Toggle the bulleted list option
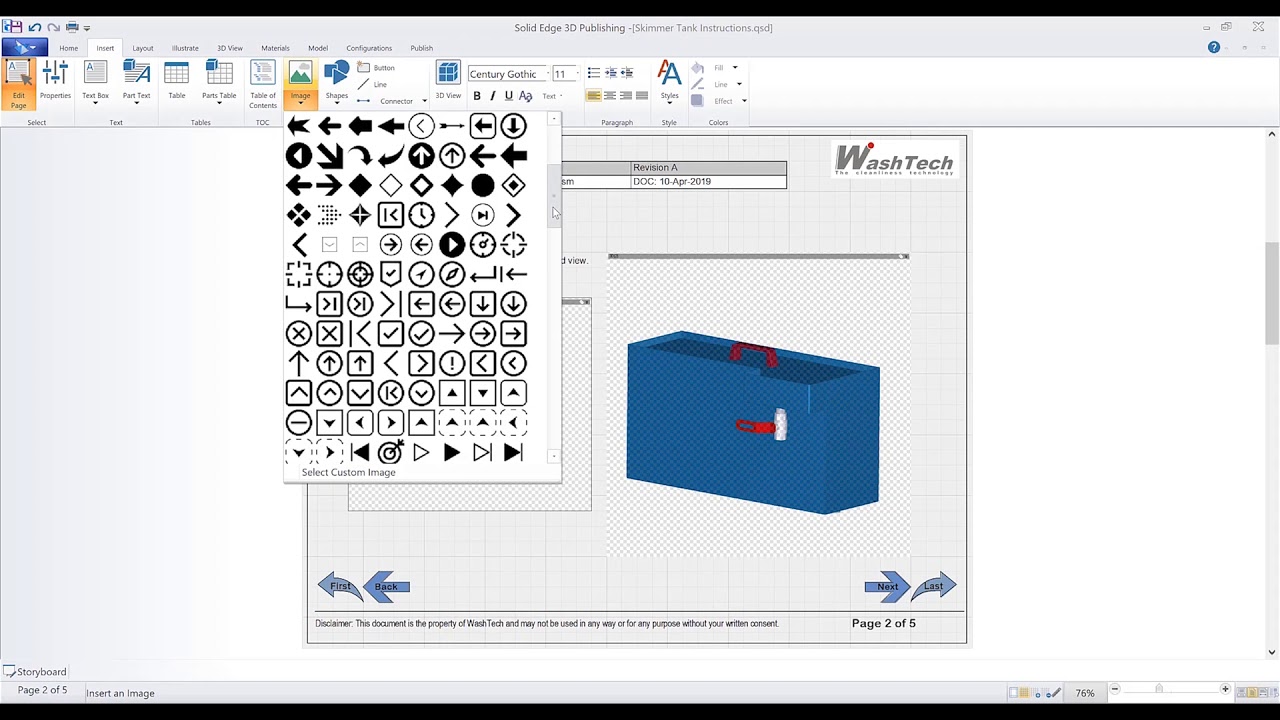Viewport: 1280px width, 720px height. click(x=594, y=73)
